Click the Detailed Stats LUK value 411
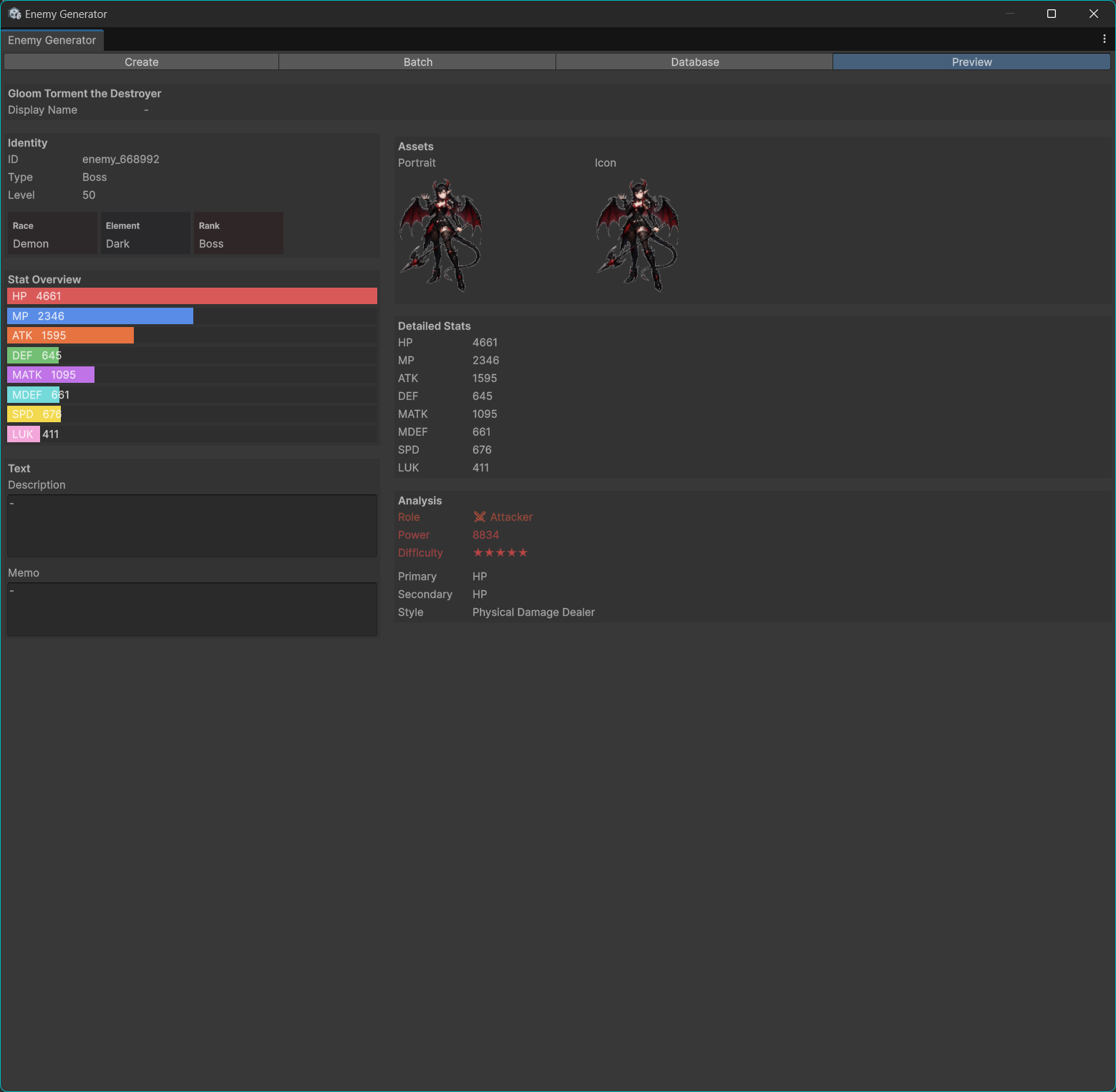 tap(481, 468)
